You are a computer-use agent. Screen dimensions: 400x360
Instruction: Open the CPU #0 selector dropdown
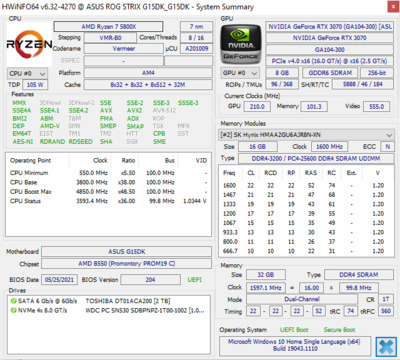click(27, 73)
